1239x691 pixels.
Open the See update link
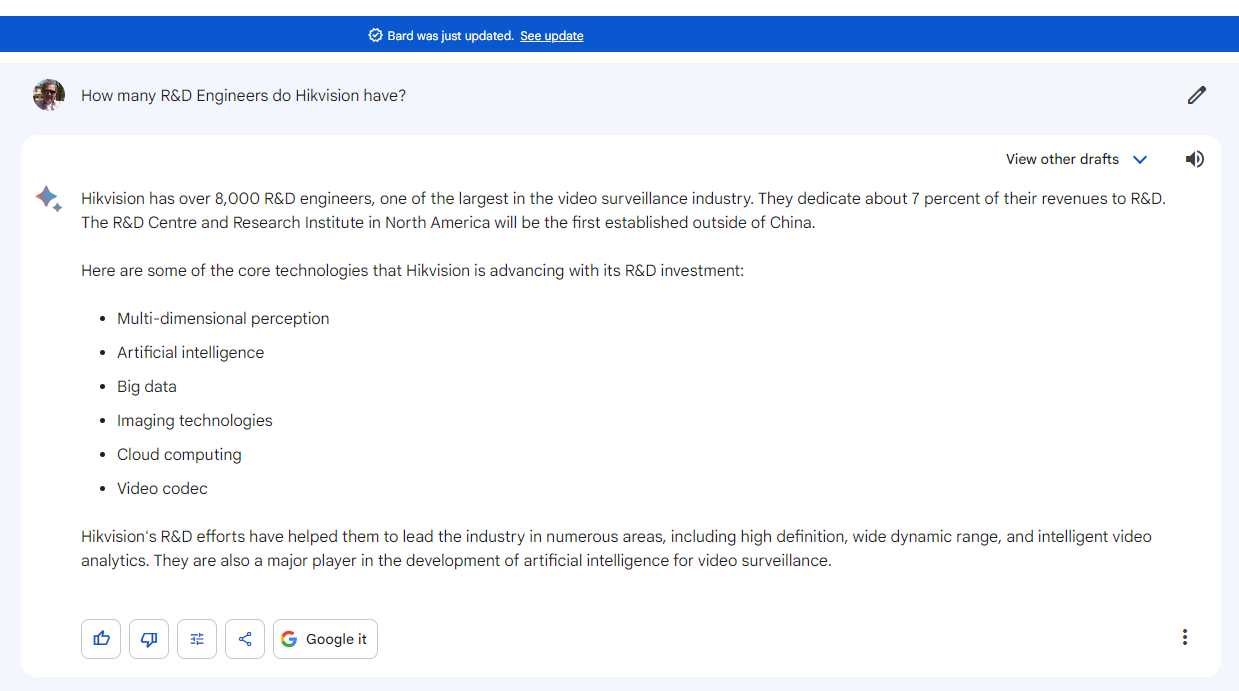tap(551, 36)
